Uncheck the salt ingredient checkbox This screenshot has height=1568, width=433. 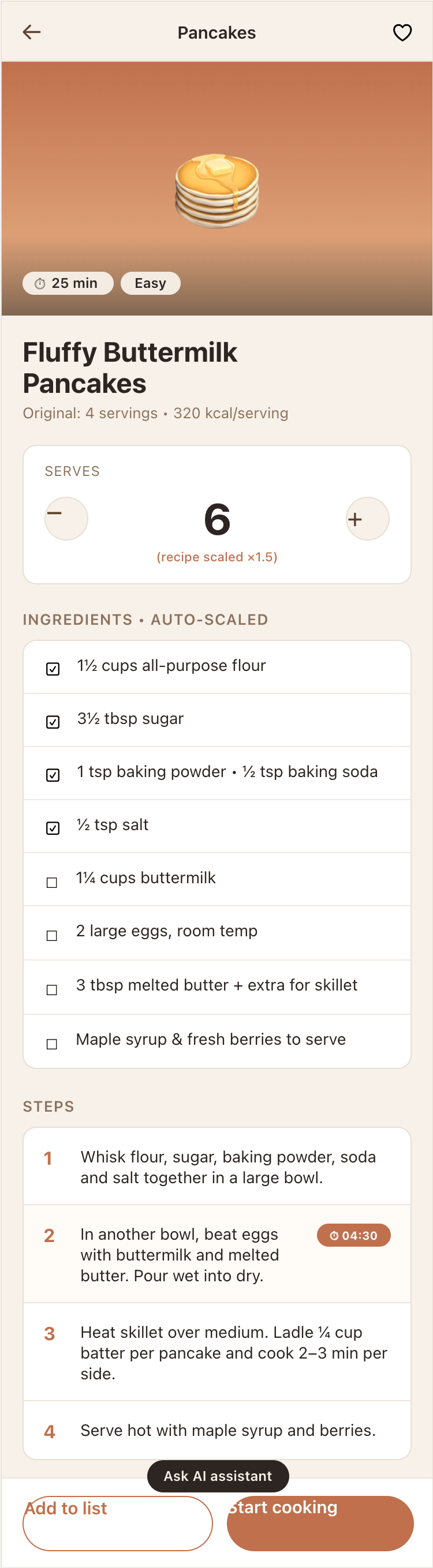click(x=53, y=828)
